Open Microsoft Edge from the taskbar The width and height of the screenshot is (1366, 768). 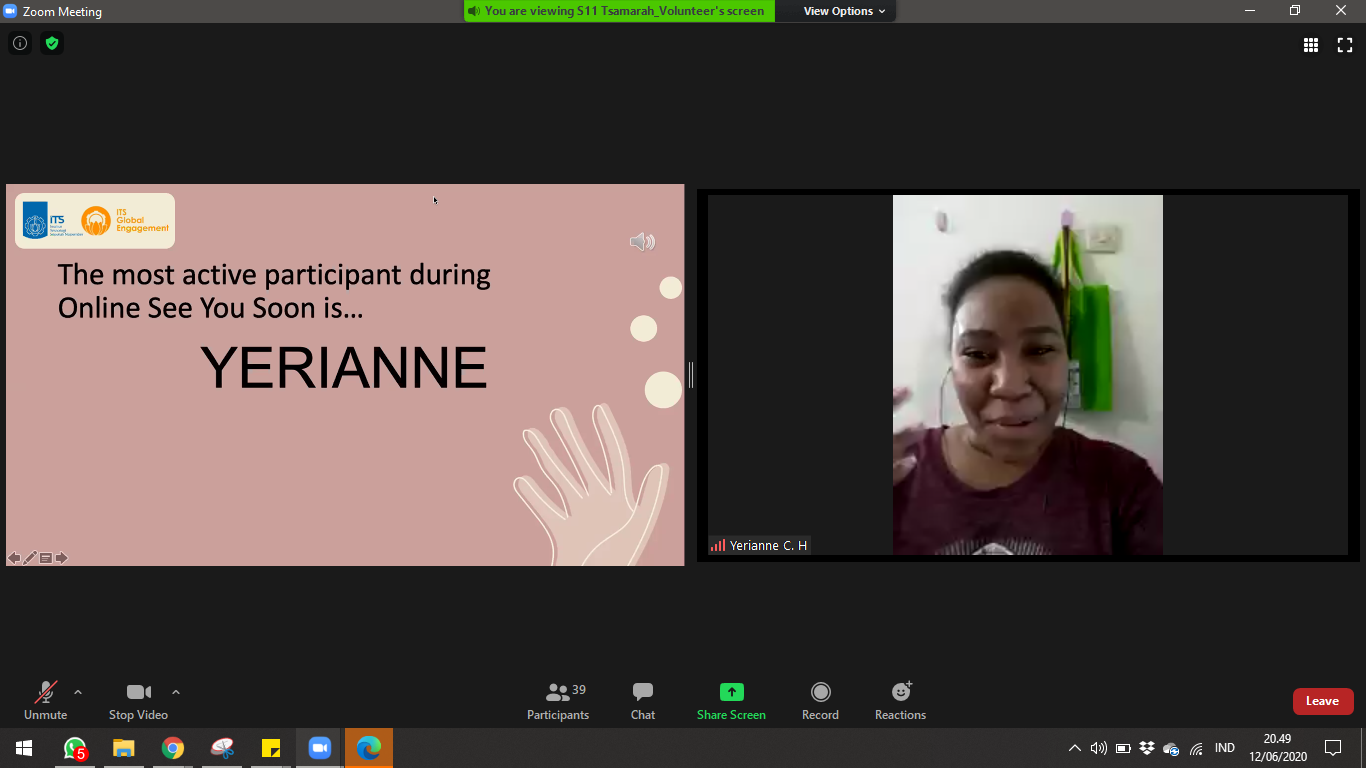pos(369,748)
